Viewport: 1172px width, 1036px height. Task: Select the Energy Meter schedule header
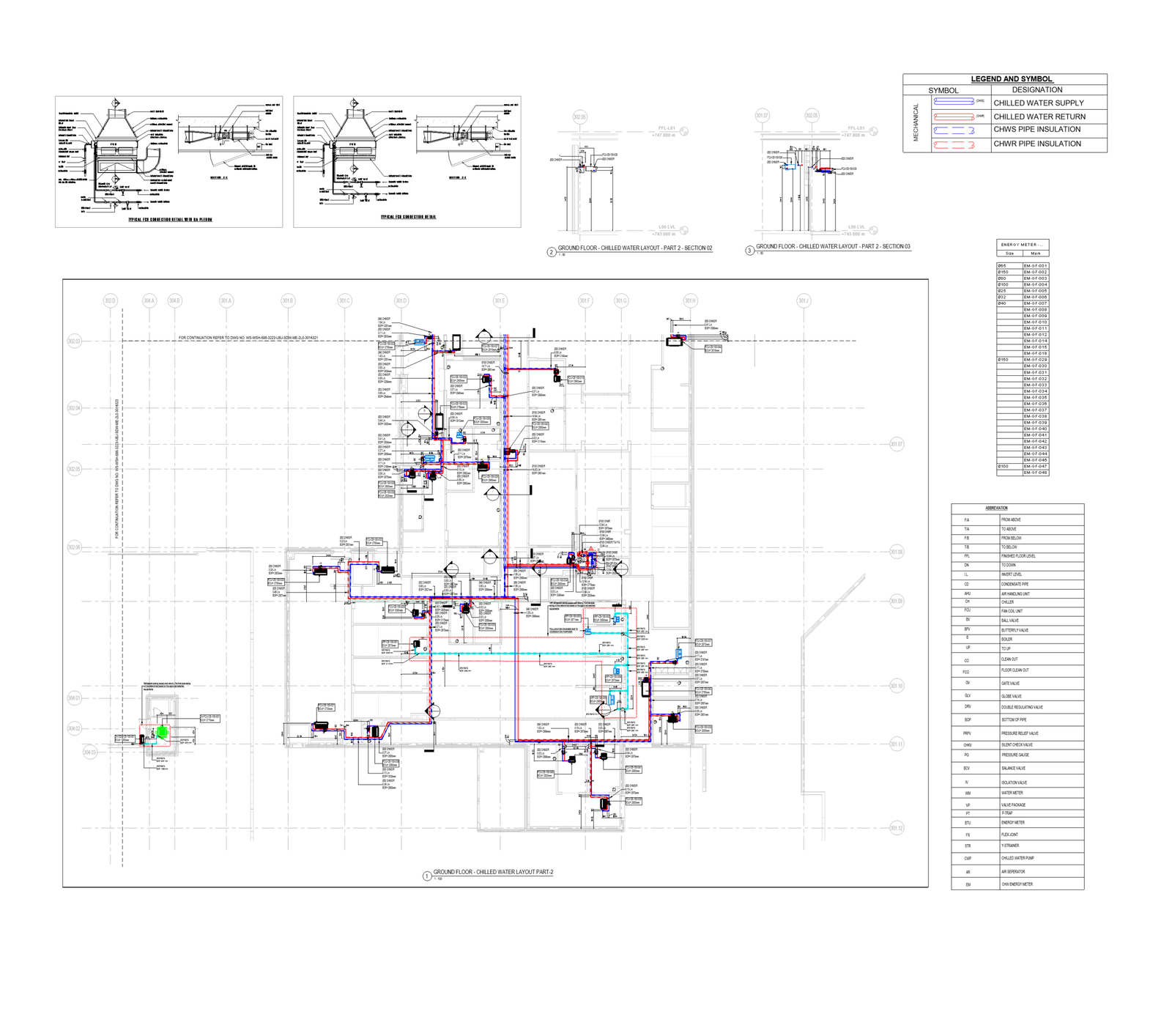click(x=1023, y=245)
